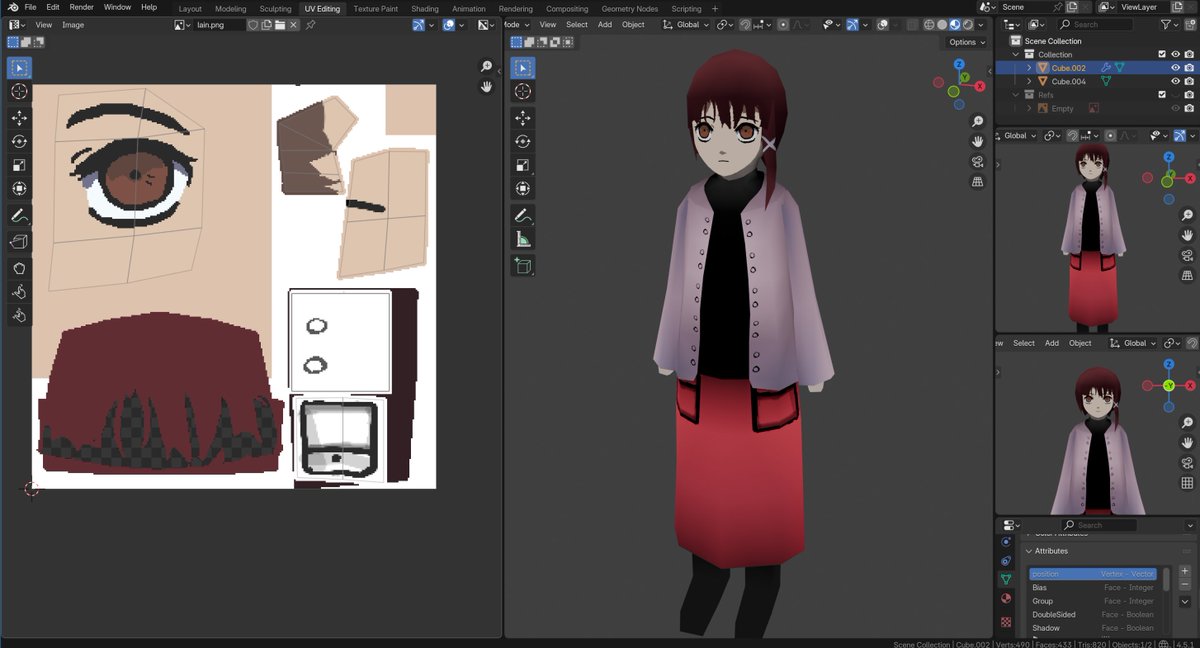Expand the Cube.002 tree item
This screenshot has width=1200, height=648.
[1029, 68]
